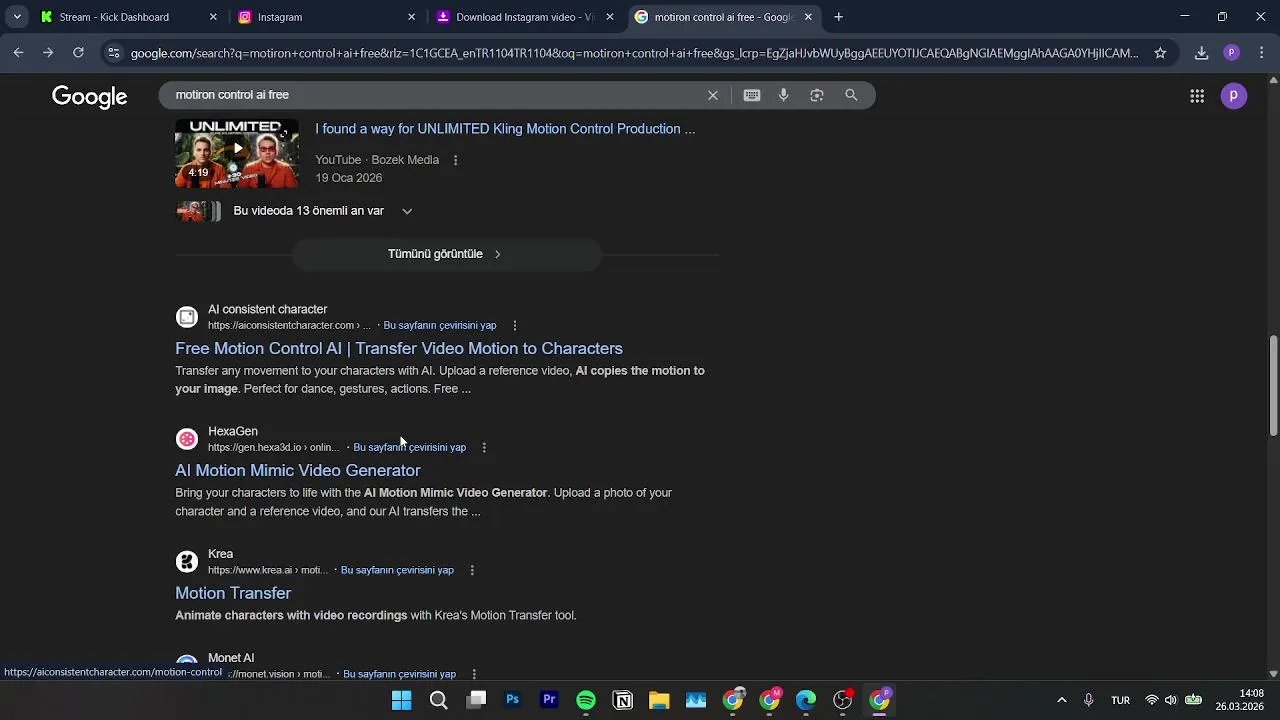1280x720 pixels.
Task: Open Microsoft Edge from the taskbar
Action: point(806,700)
